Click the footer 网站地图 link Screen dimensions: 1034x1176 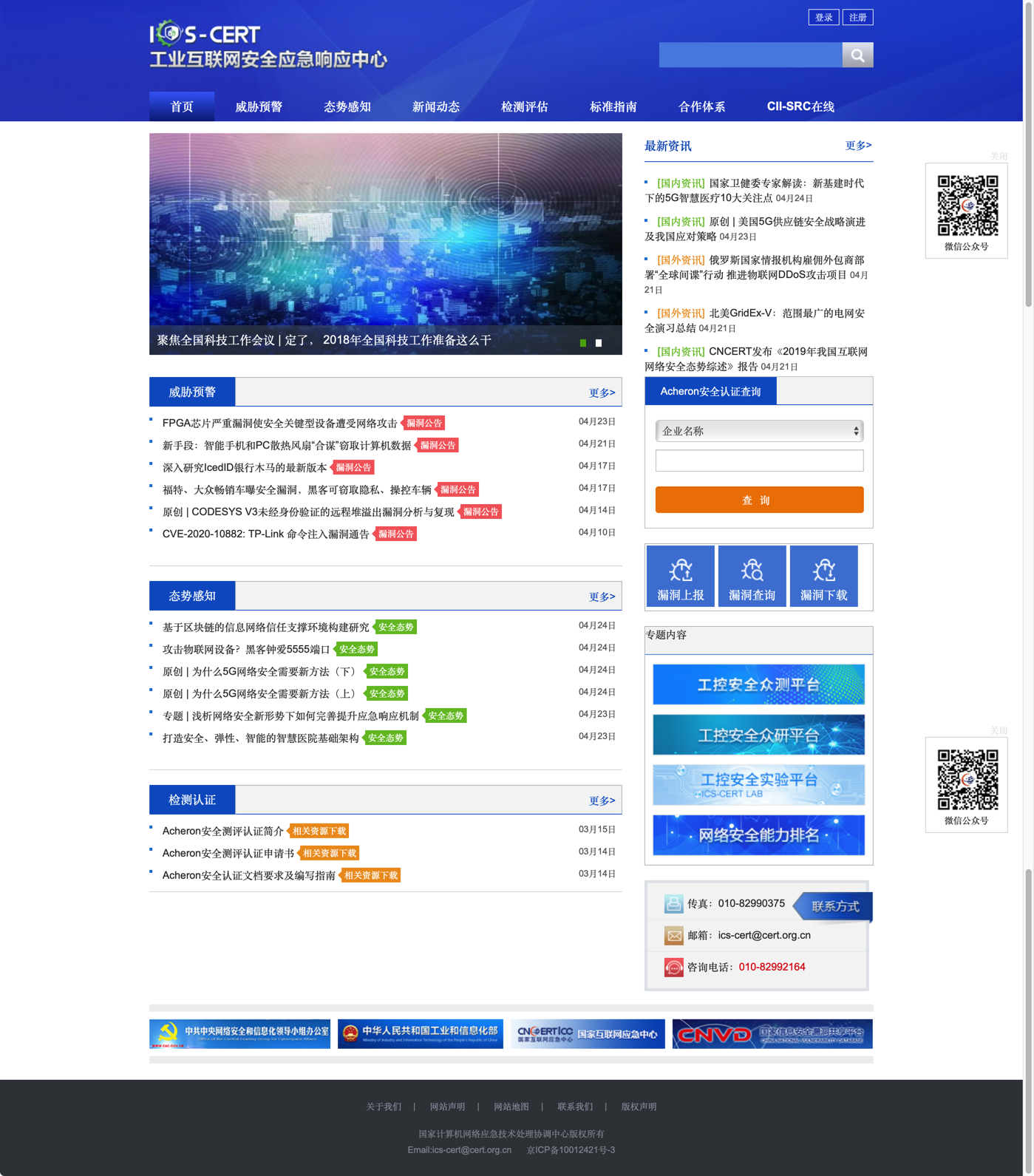coord(511,1107)
